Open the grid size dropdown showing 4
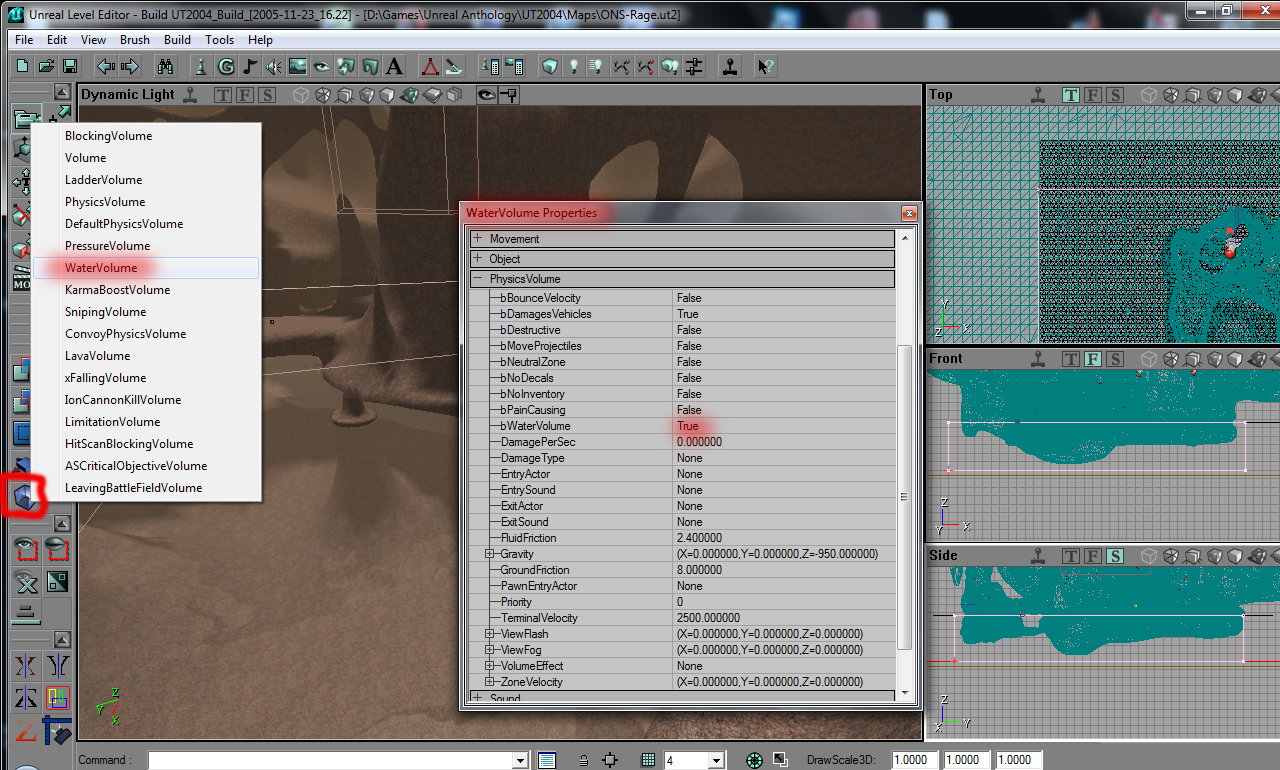This screenshot has height=770, width=1280. [x=715, y=761]
